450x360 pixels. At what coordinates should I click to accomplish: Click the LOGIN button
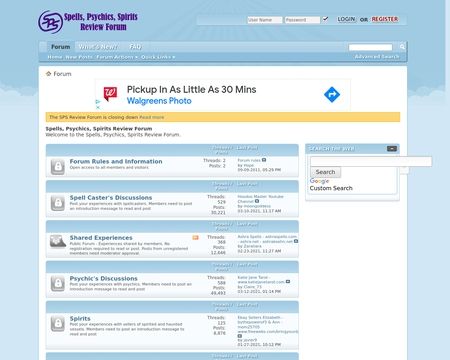click(346, 19)
